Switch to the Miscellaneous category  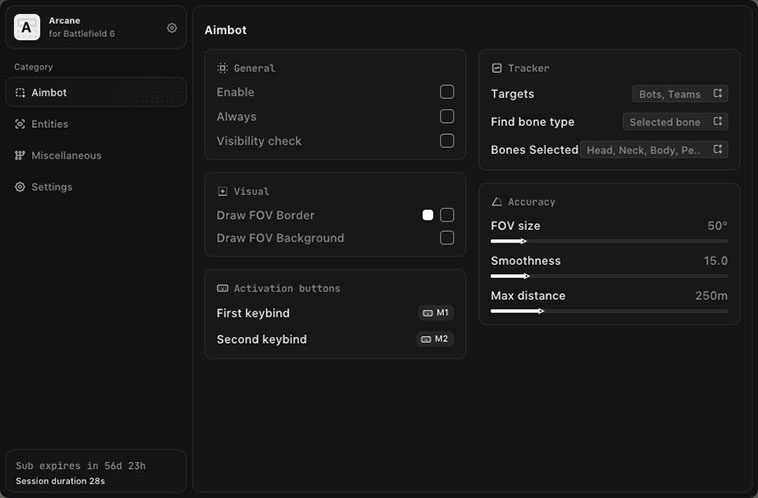click(x=66, y=156)
